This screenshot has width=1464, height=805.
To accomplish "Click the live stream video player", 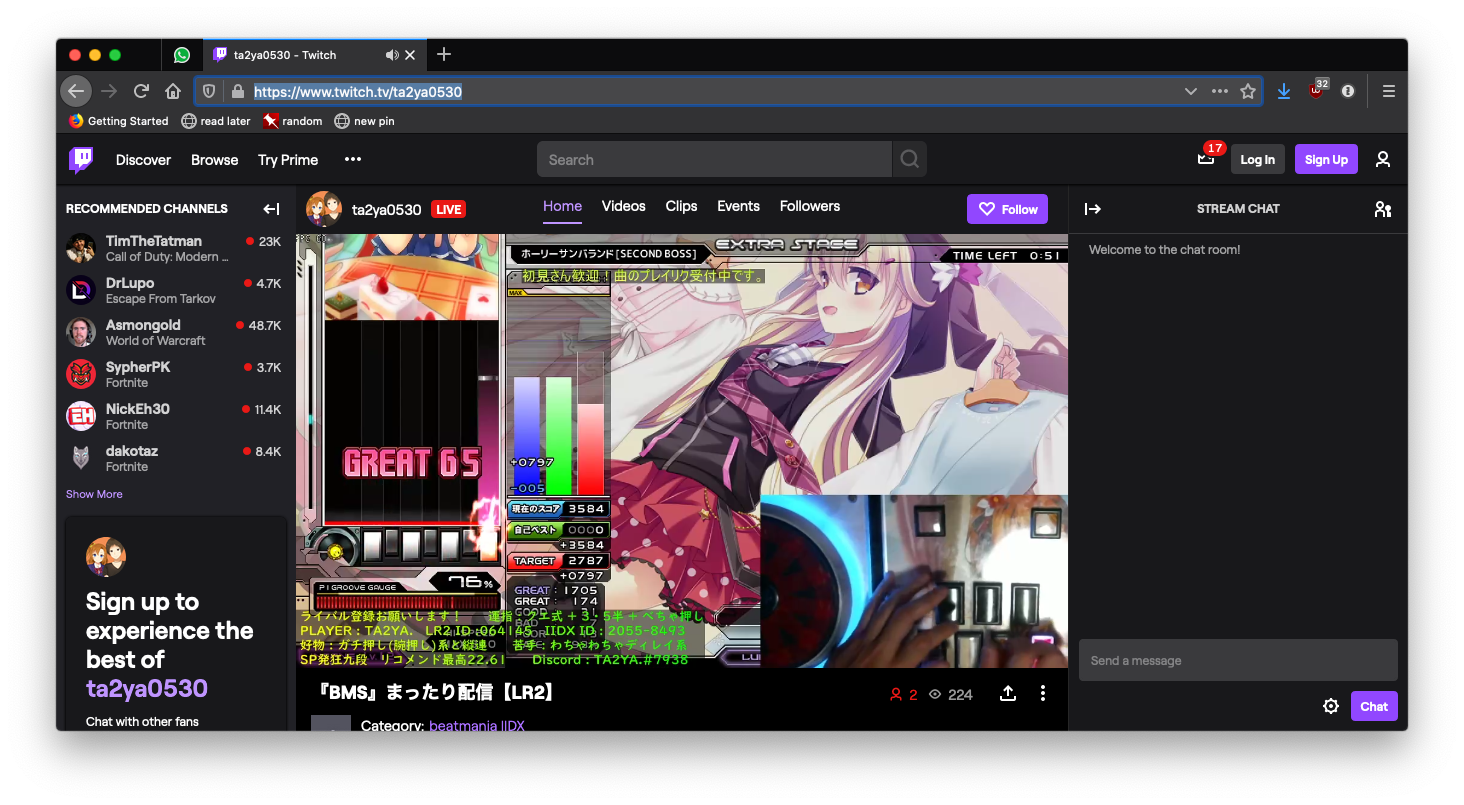I will click(x=682, y=450).
